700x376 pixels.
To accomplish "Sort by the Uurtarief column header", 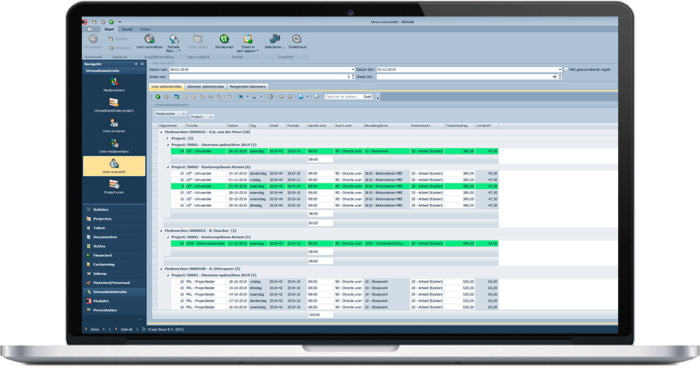I will pyautogui.click(x=487, y=126).
